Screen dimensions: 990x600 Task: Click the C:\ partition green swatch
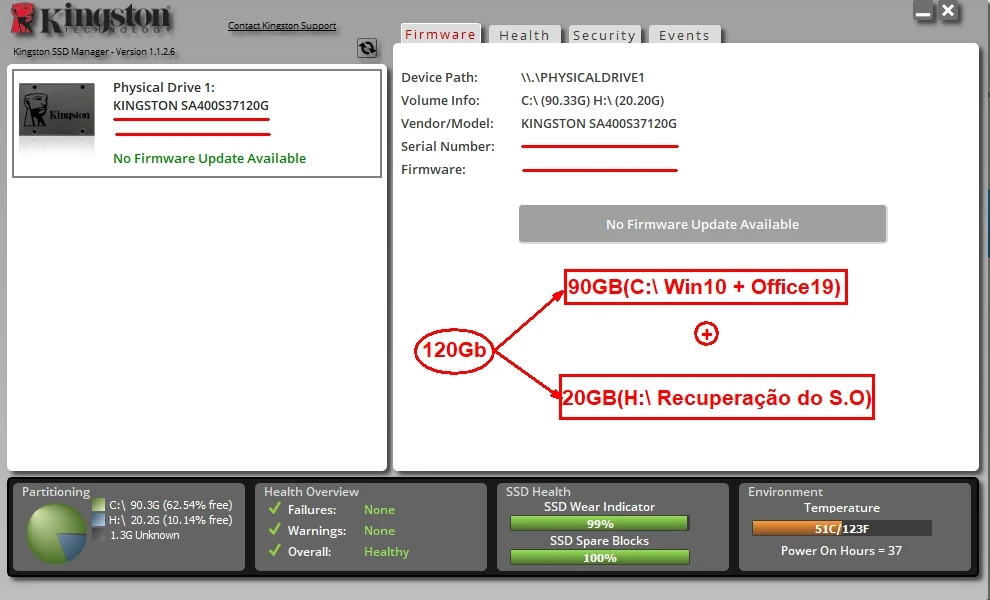98,505
